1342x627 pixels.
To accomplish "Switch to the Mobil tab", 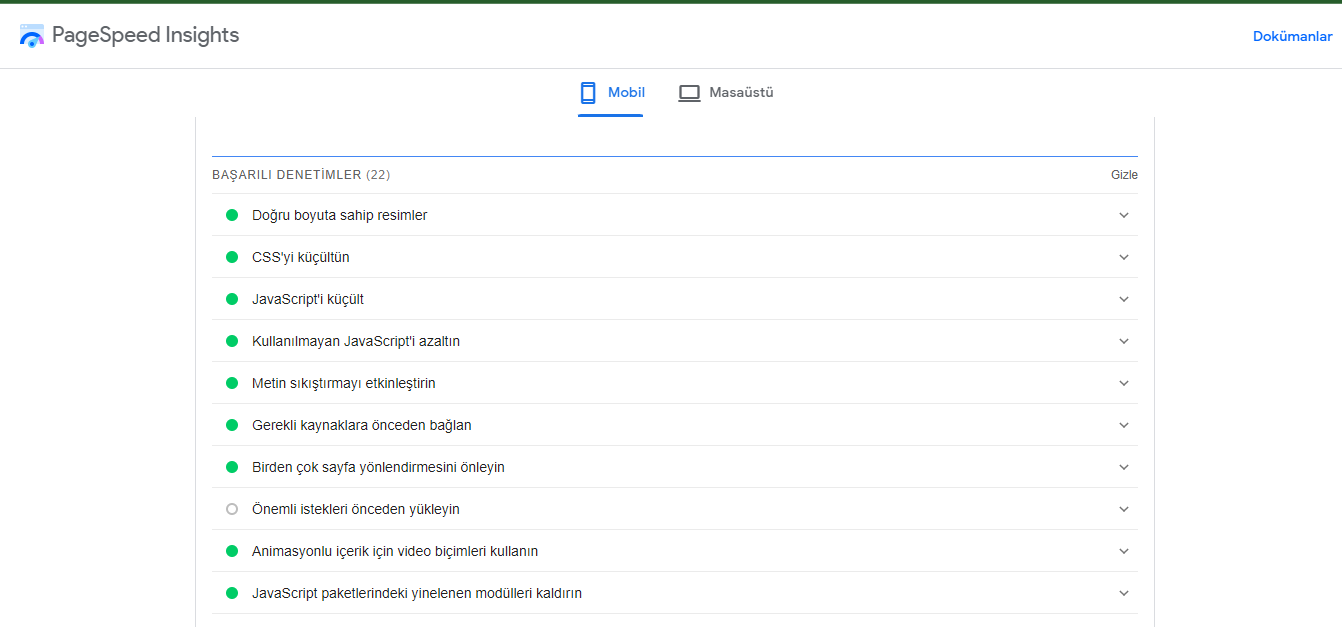I will [x=626, y=93].
